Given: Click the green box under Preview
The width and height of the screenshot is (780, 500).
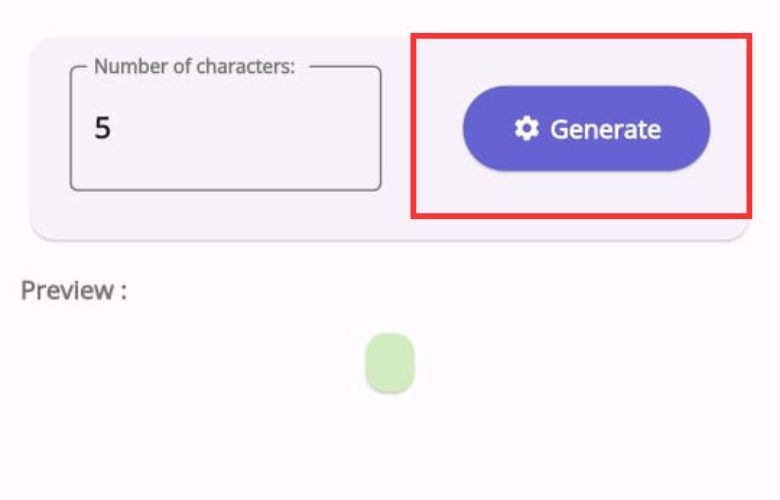Looking at the screenshot, I should click(389, 363).
